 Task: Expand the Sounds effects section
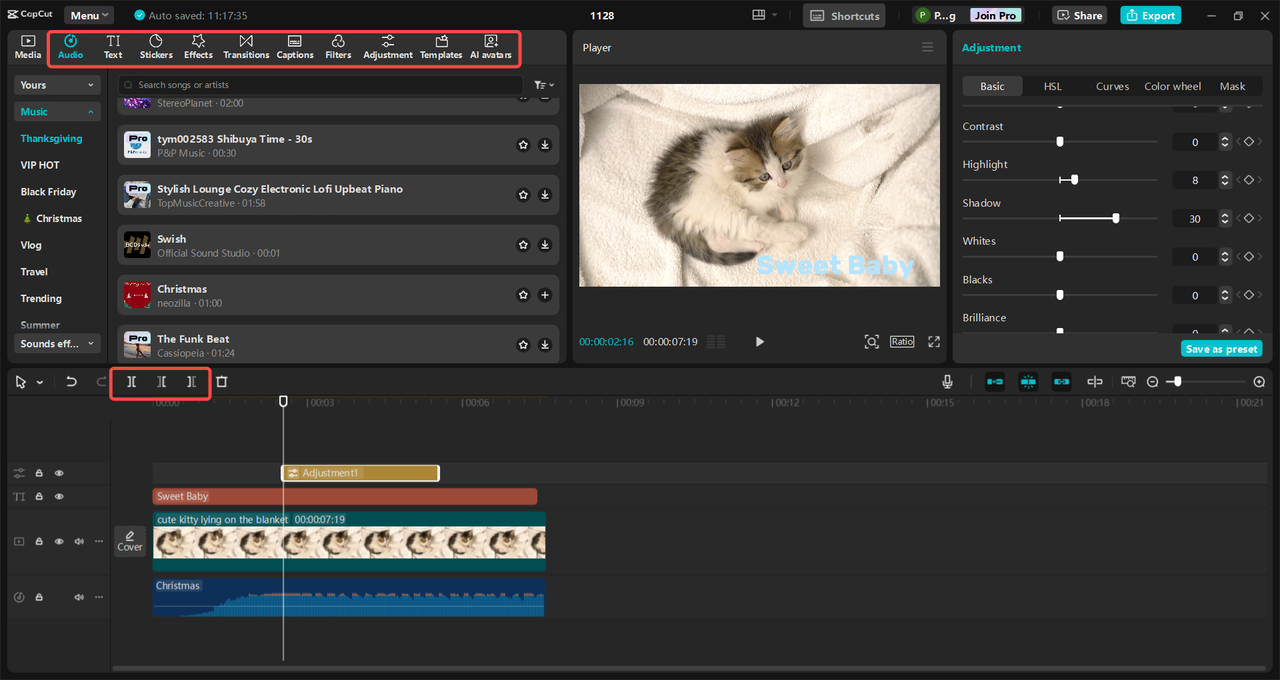point(58,343)
